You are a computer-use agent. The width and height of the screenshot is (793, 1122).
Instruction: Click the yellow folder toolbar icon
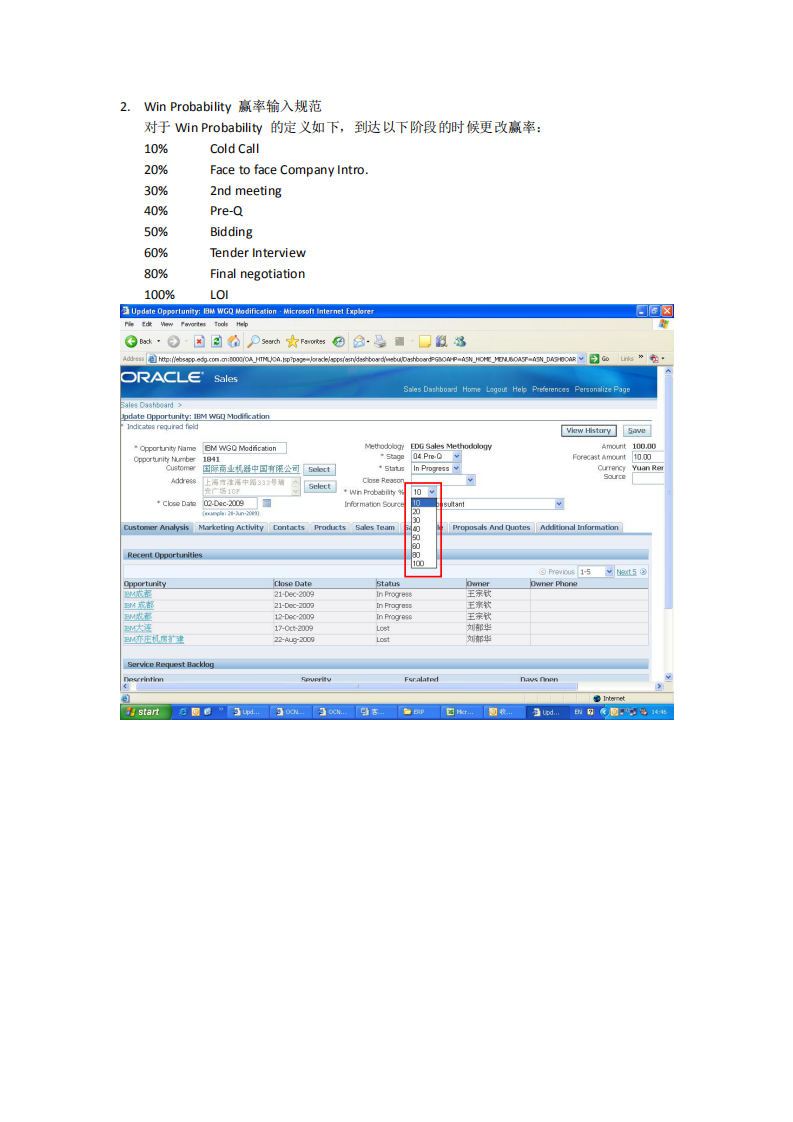click(x=425, y=341)
